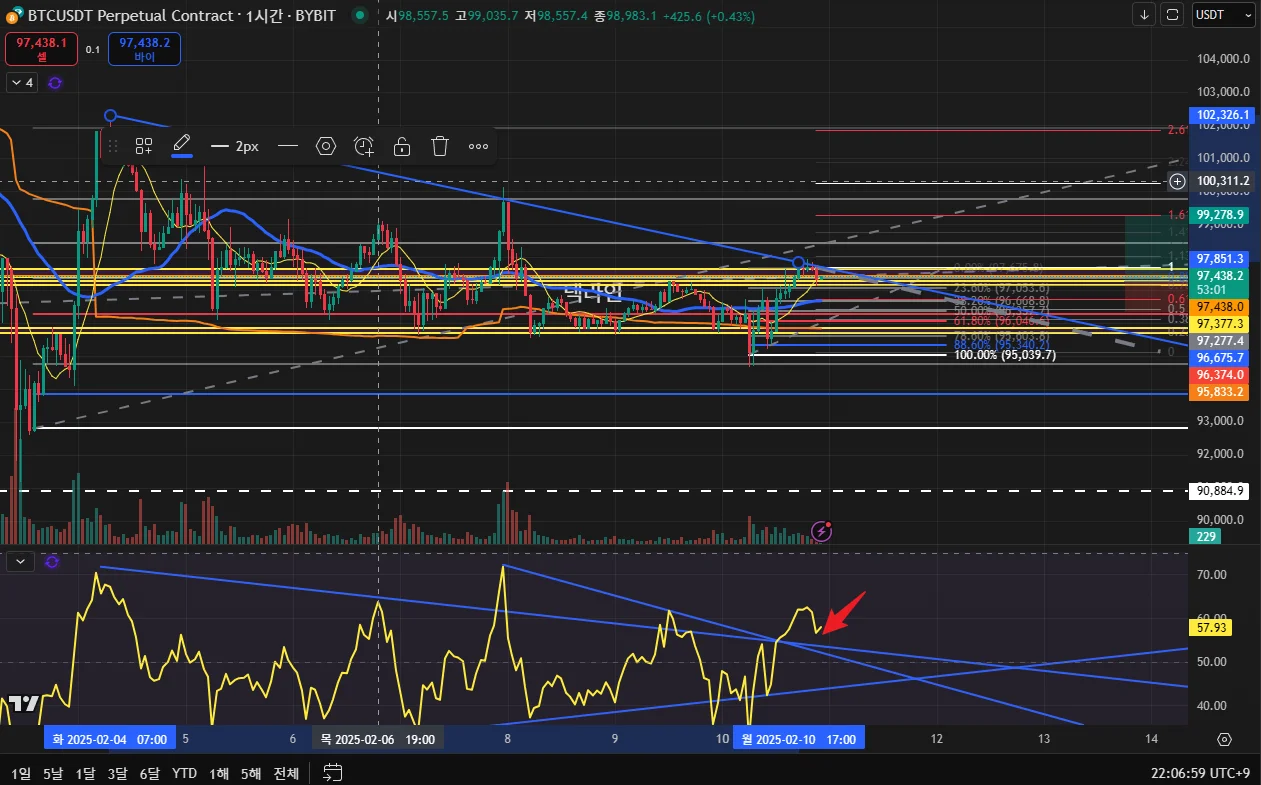
Task: Click the gray 97,277.4 price label
Action: pos(1221,341)
